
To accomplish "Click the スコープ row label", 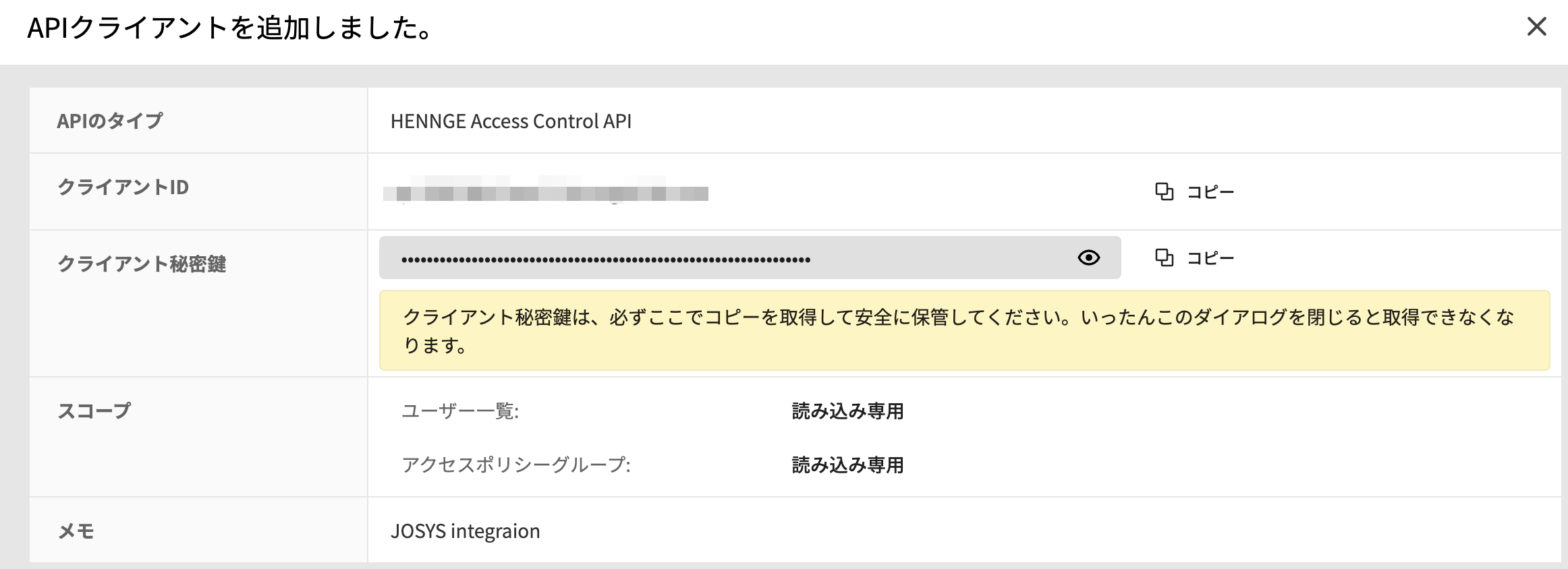I will 94,411.
